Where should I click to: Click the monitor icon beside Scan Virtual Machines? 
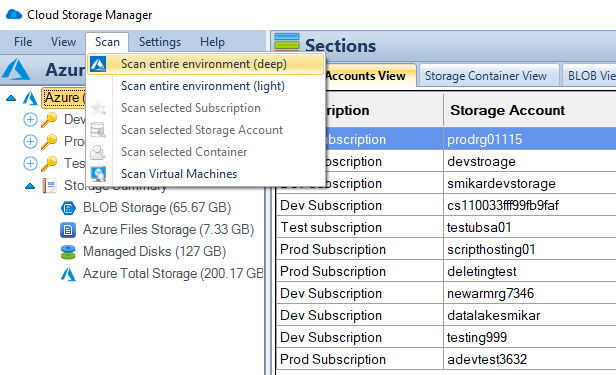(x=98, y=174)
